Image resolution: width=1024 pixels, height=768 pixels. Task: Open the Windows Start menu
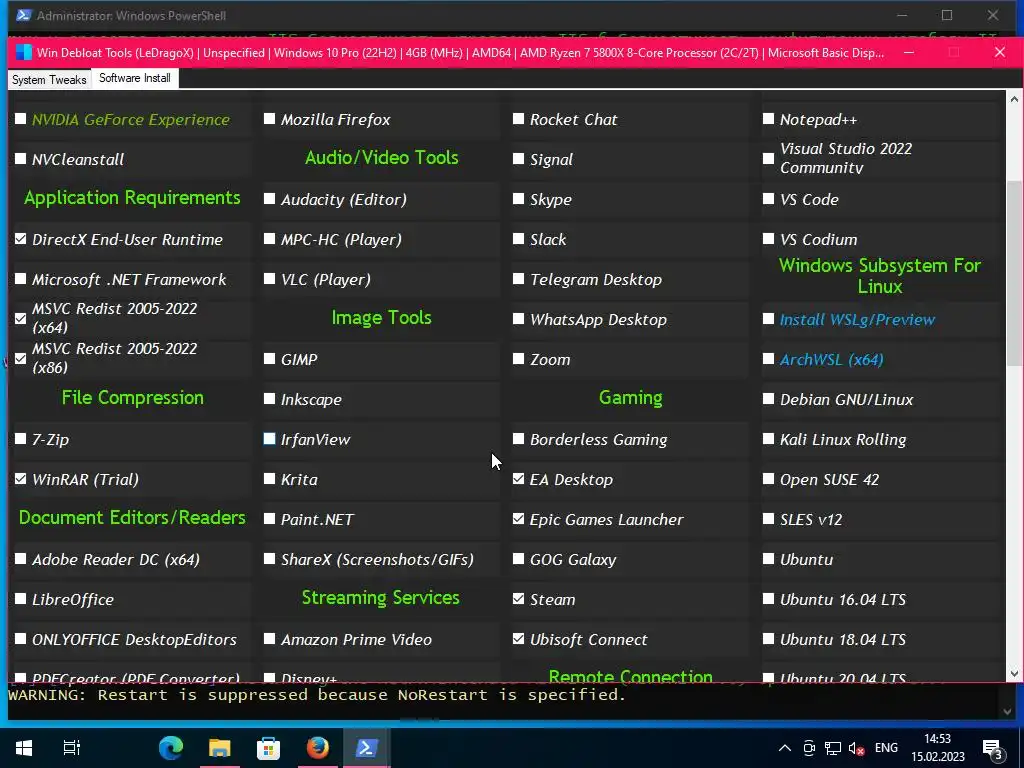(x=24, y=748)
